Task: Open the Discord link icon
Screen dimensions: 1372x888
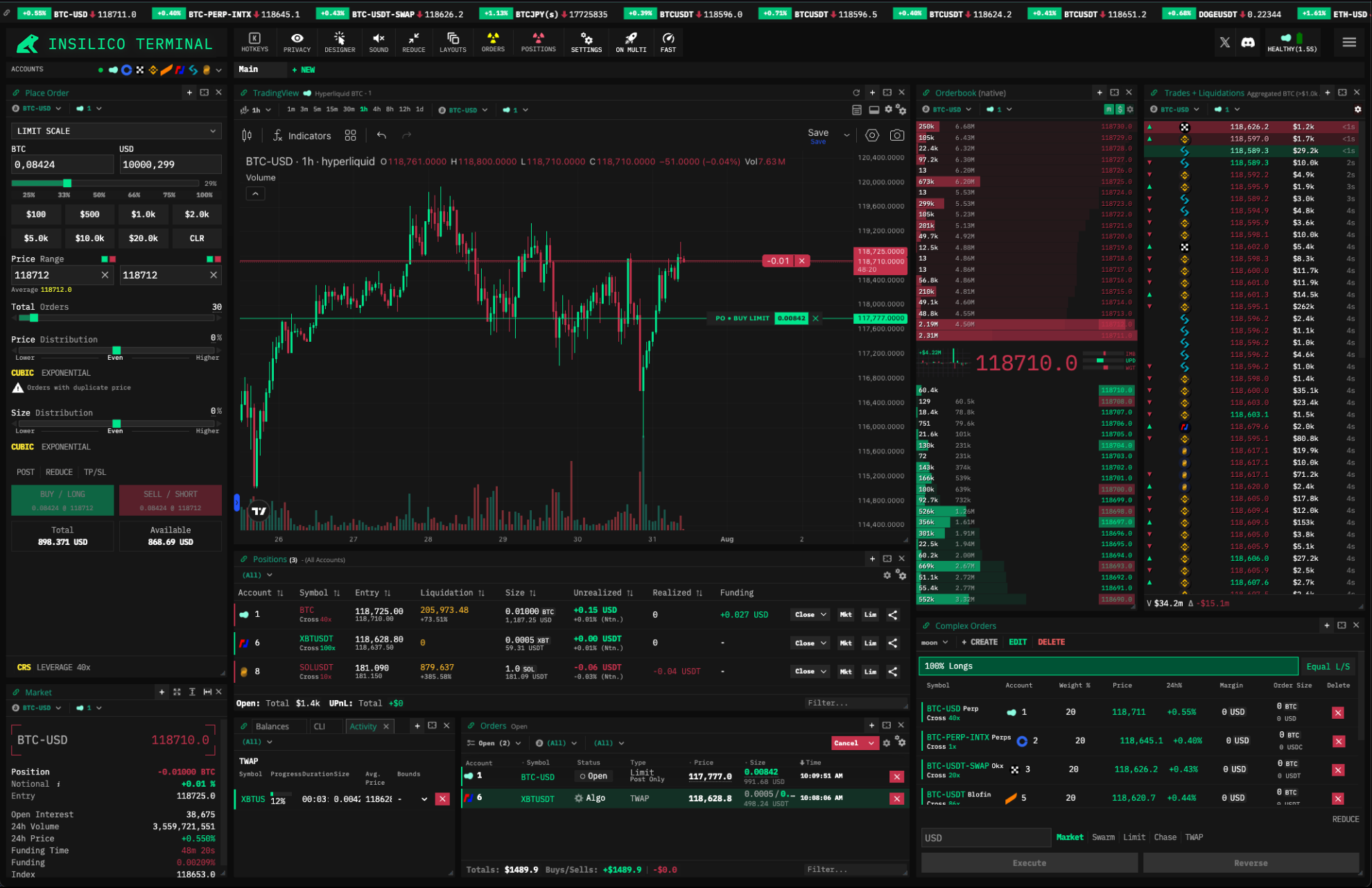Action: pos(1248,42)
